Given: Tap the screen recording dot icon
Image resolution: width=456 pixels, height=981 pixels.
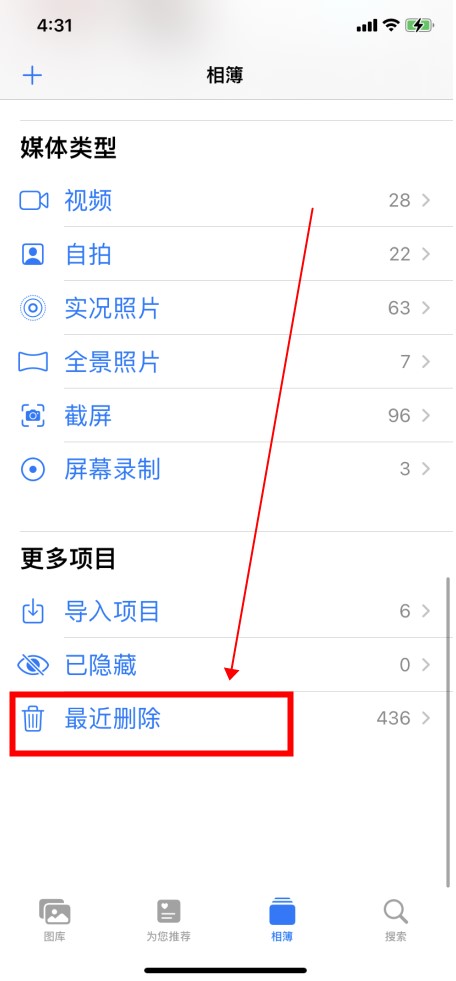Looking at the screenshot, I should pyautogui.click(x=33, y=470).
